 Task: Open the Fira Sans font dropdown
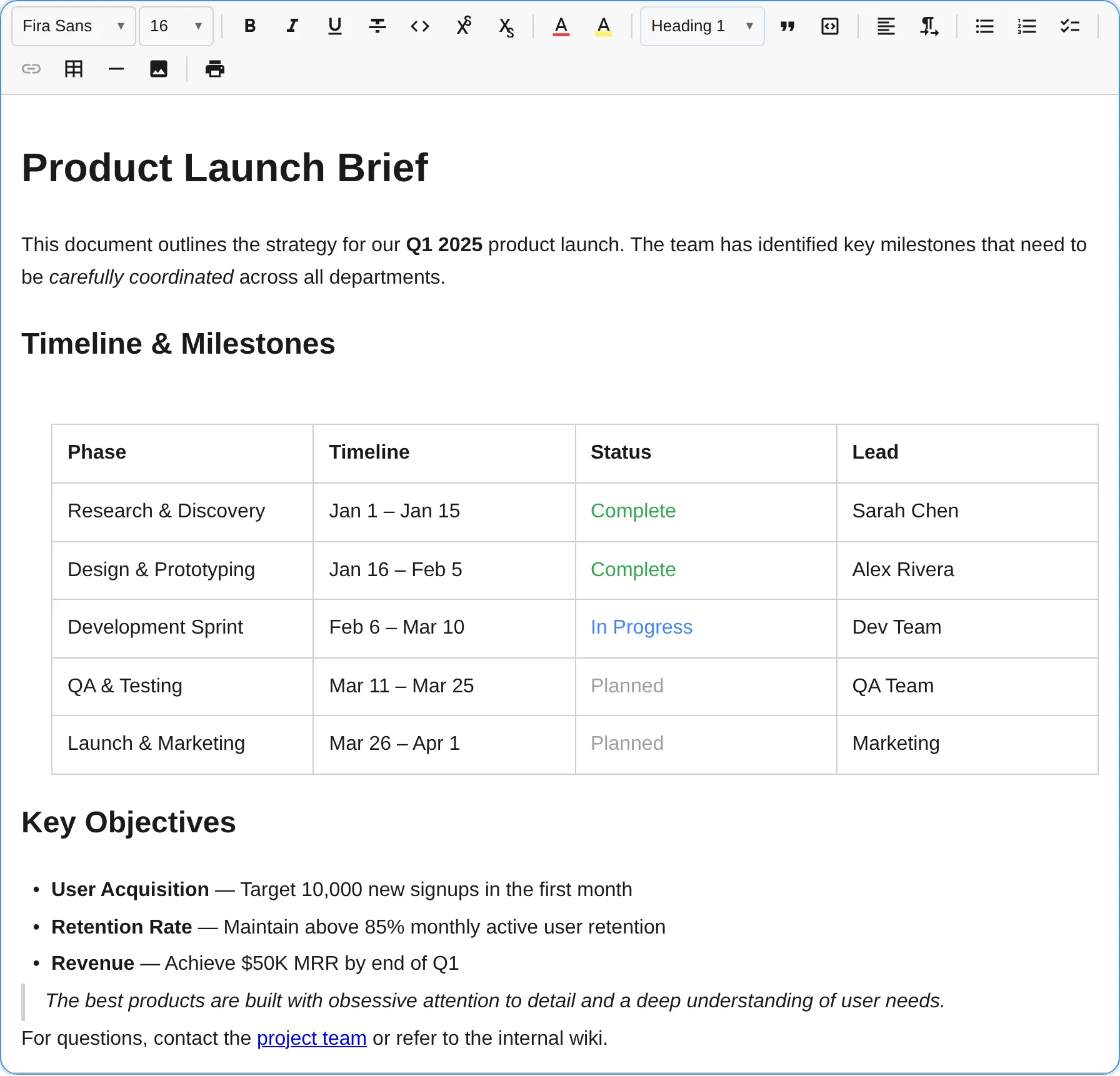[x=74, y=26]
